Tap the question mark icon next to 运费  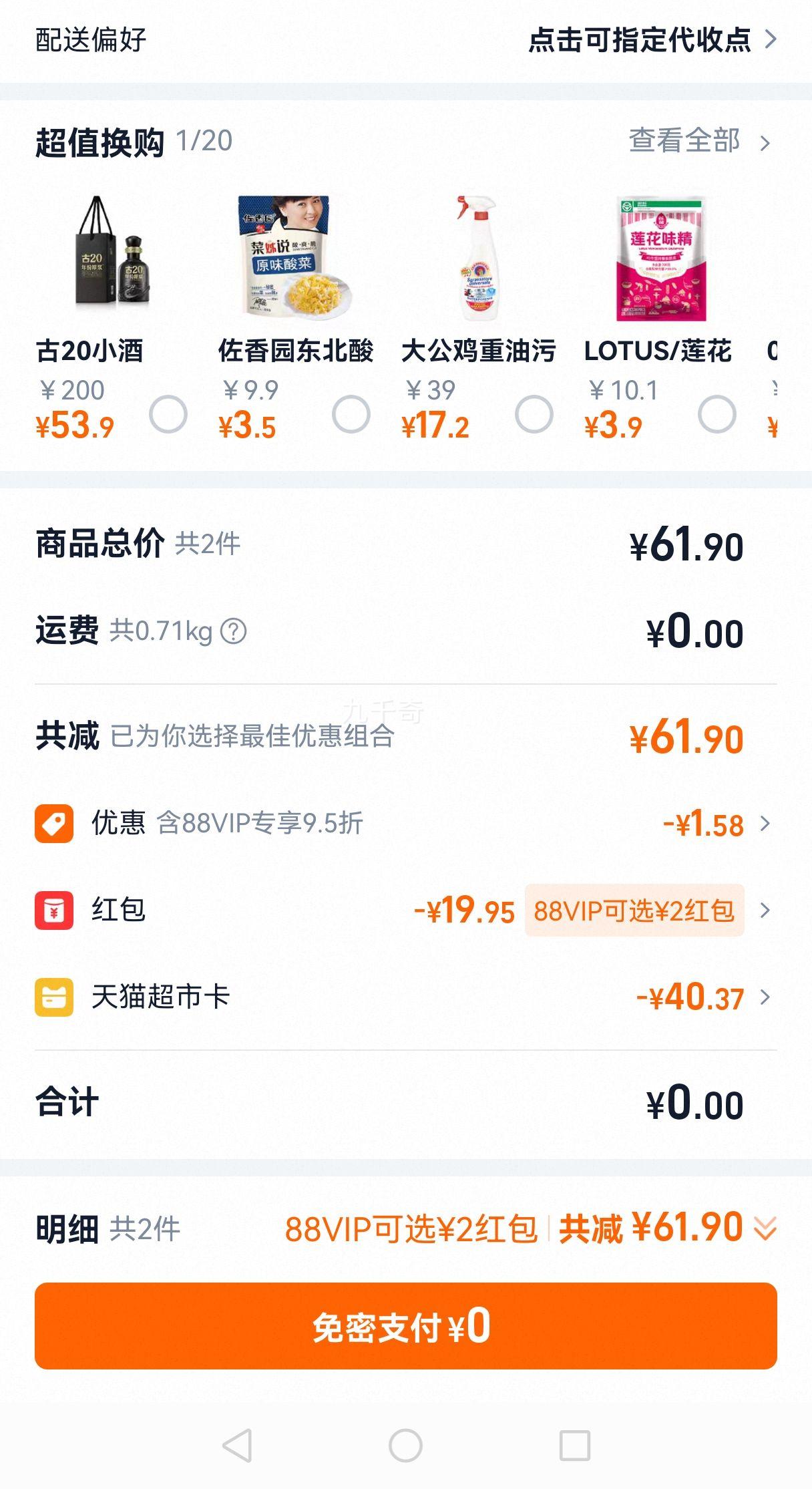point(234,631)
